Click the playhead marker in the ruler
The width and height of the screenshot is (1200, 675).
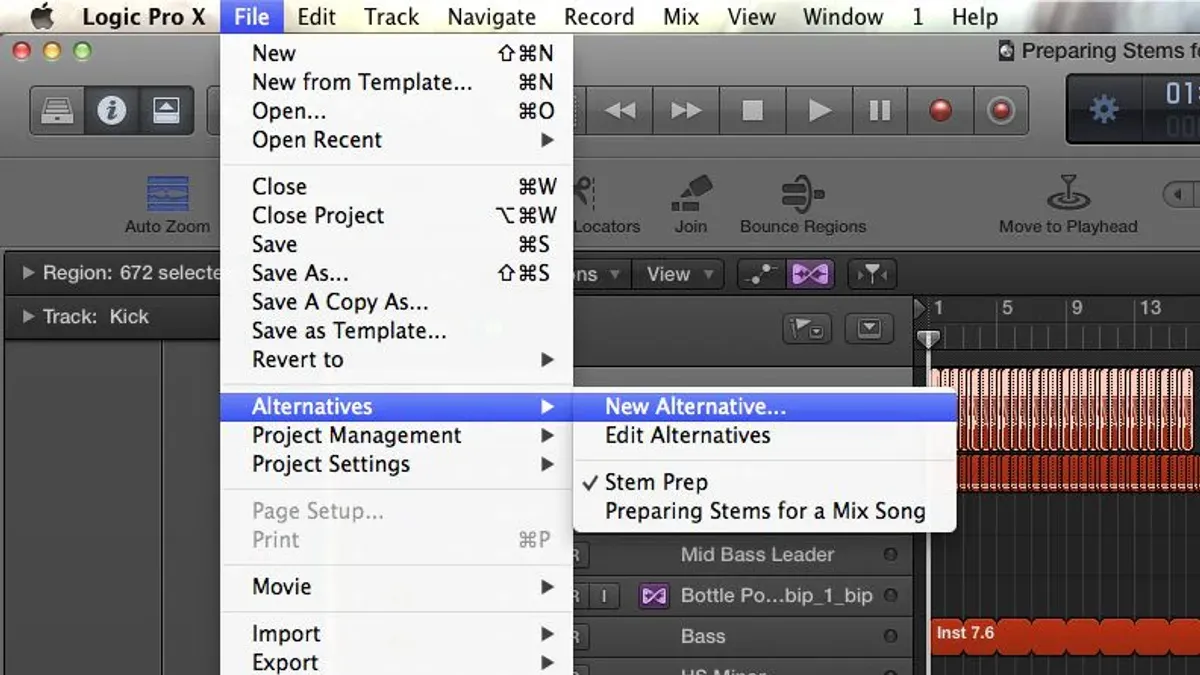point(929,340)
